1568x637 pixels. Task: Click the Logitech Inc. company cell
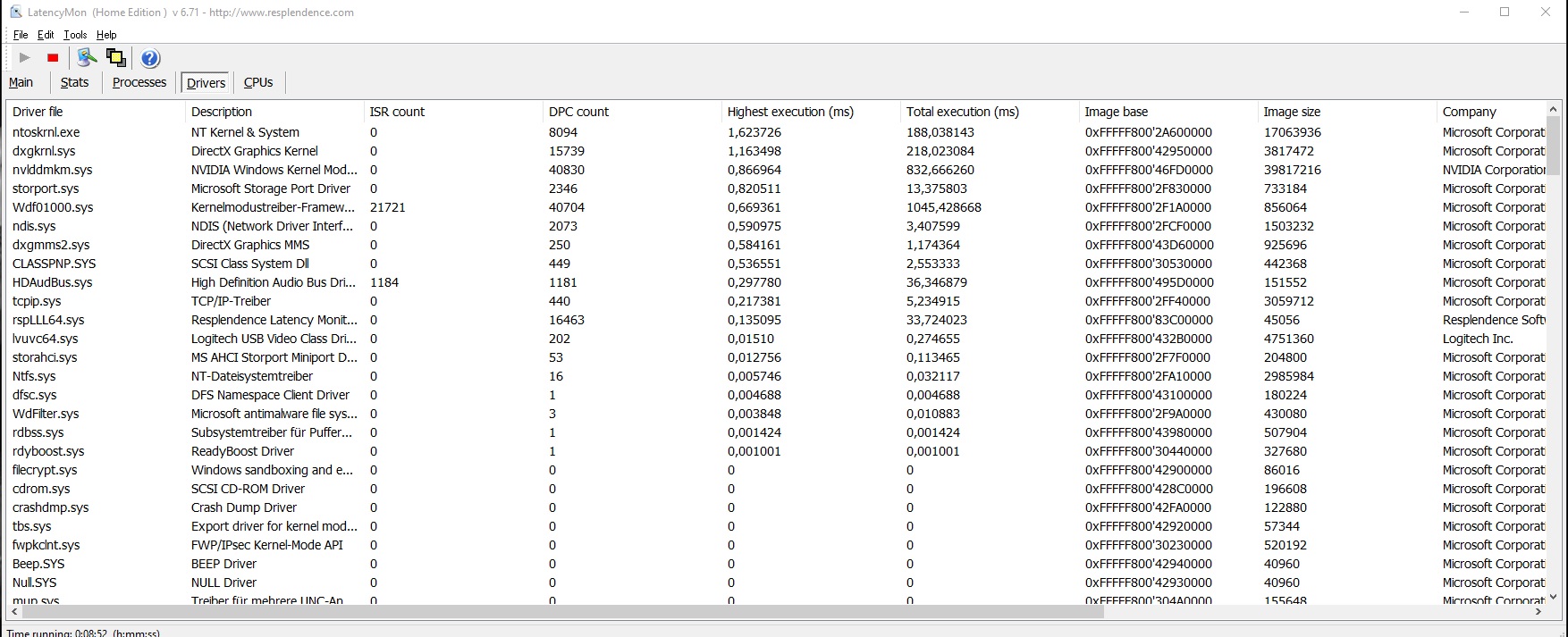[x=1478, y=339]
